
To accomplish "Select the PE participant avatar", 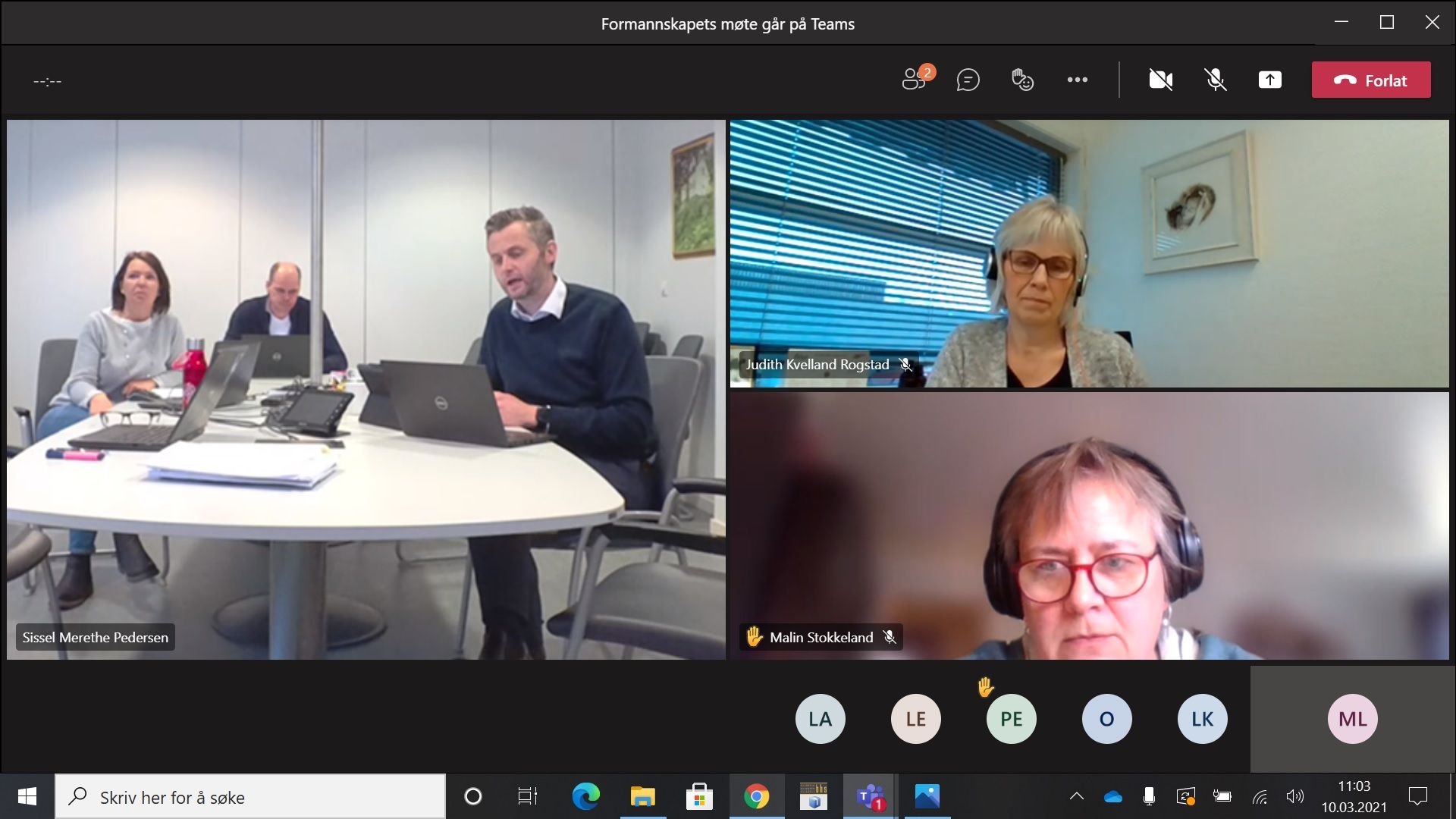I will click(x=1011, y=719).
